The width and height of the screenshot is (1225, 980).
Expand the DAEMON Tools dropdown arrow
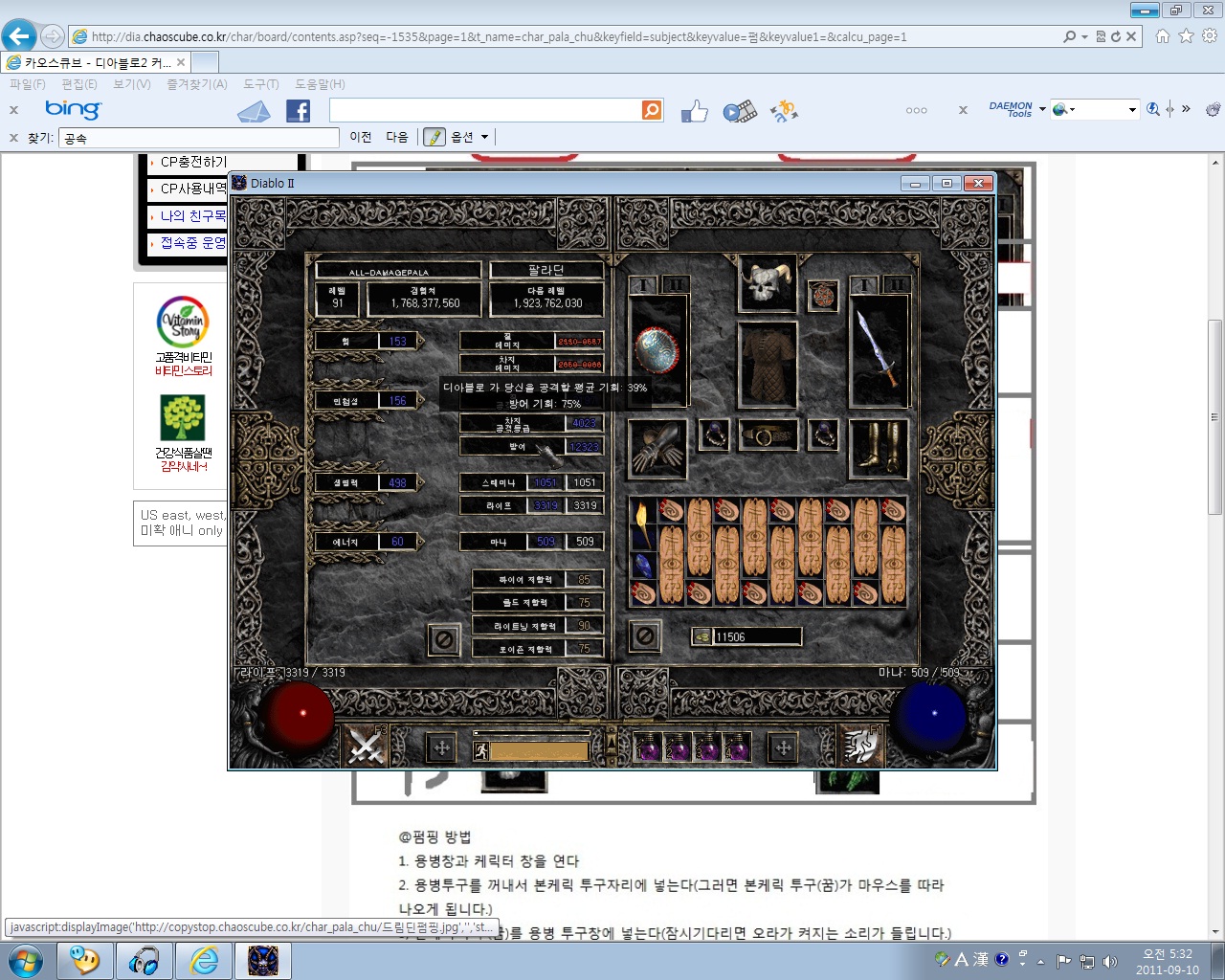click(1042, 109)
